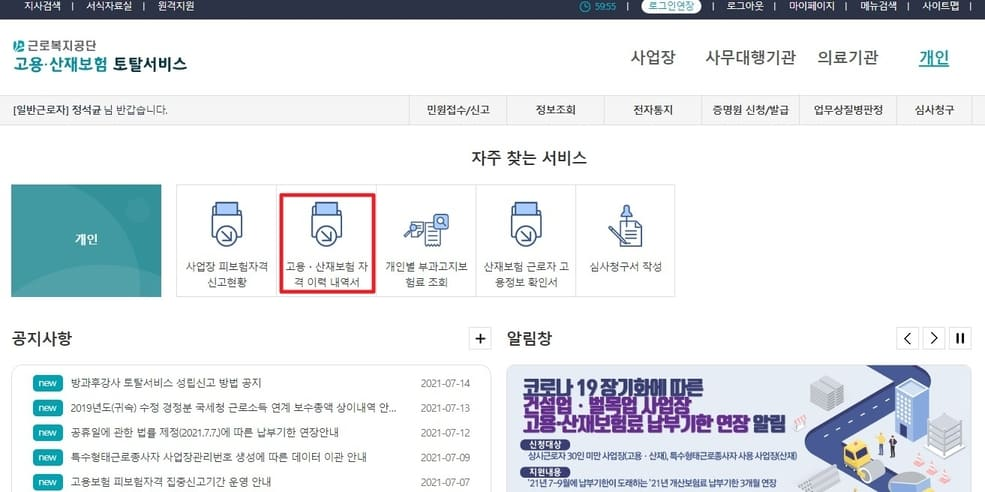Click the new badge beside 특수형태근로종사자 notice

pos(48,457)
